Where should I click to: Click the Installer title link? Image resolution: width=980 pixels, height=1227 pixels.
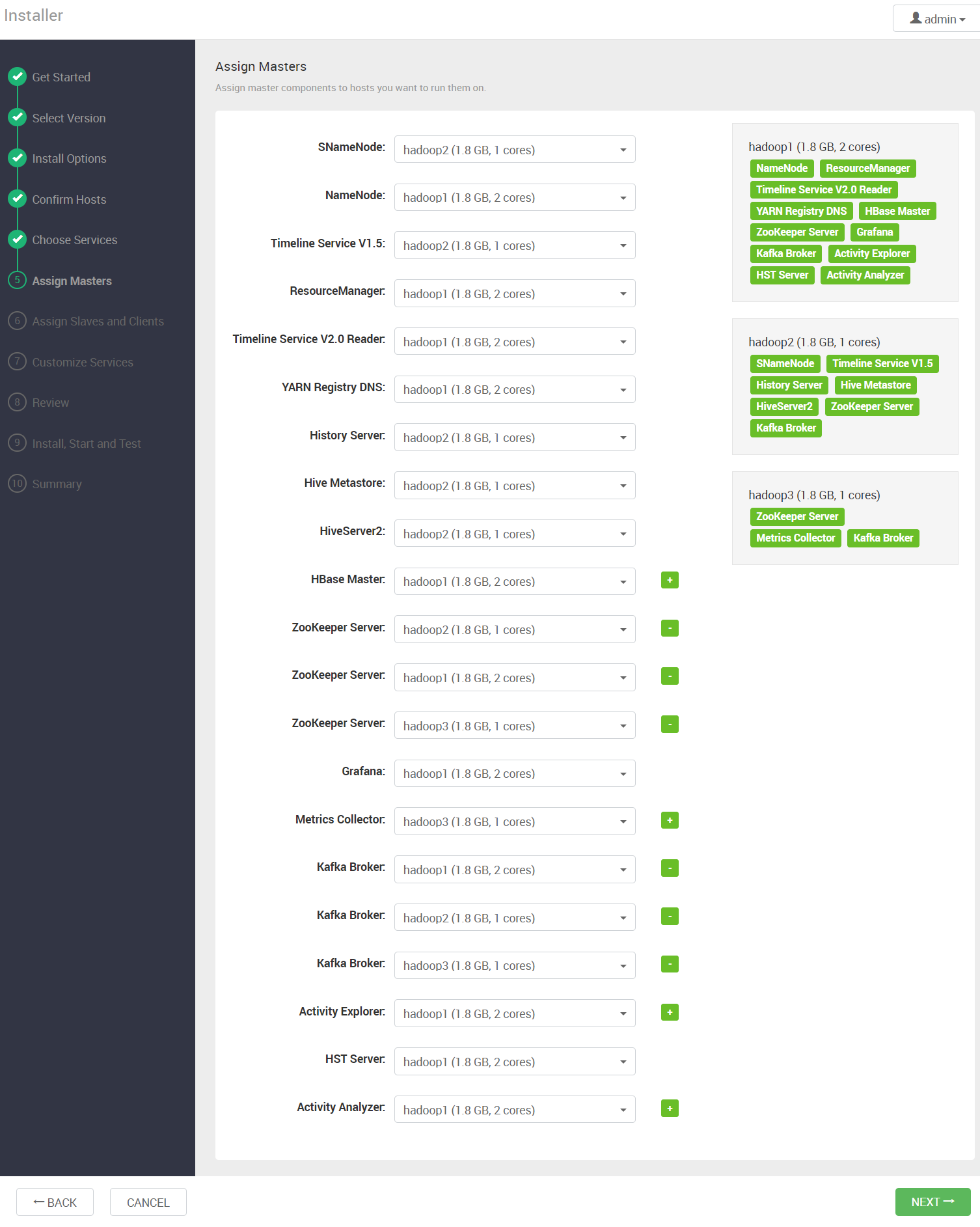point(33,15)
